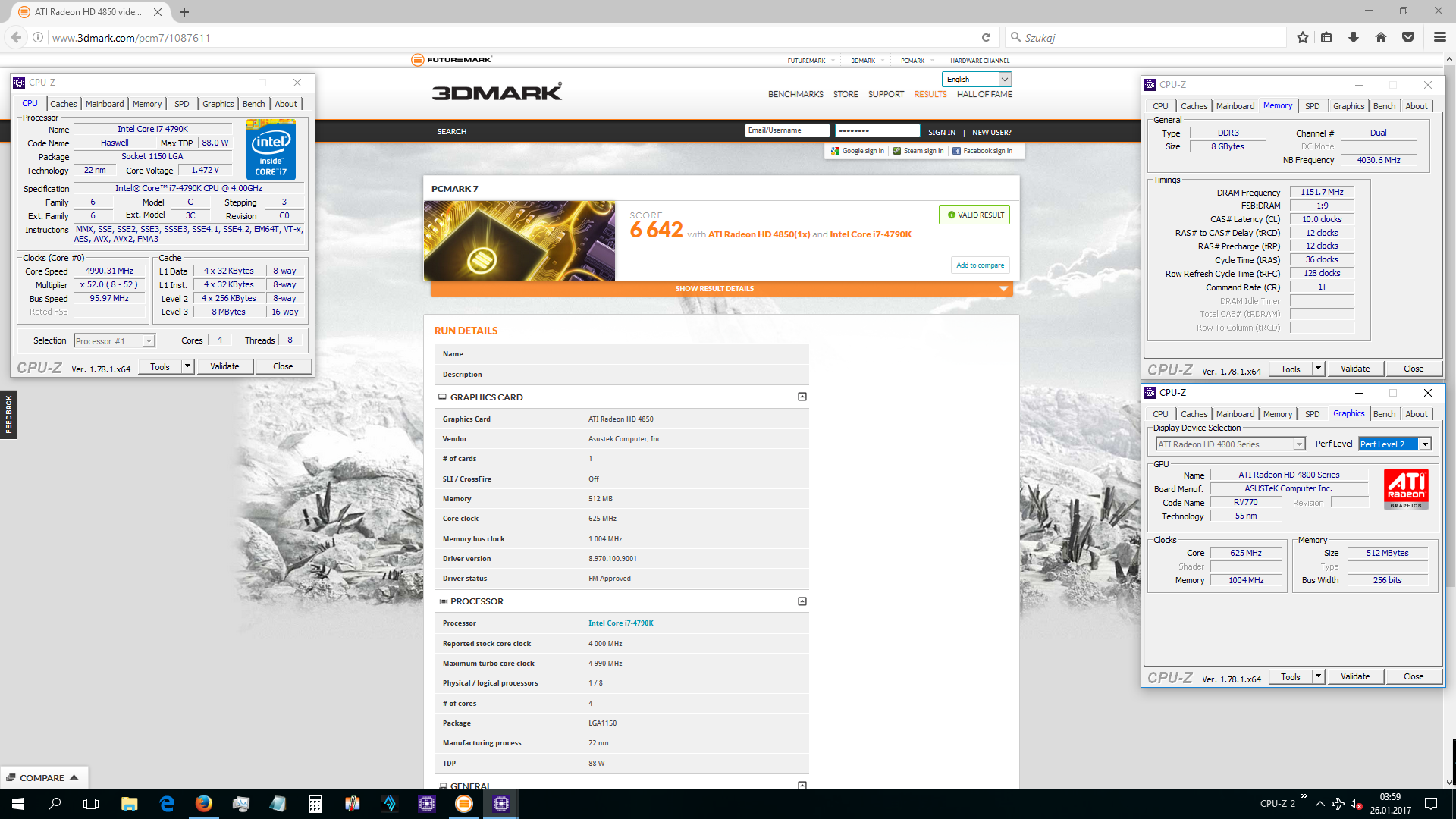
Task: Open Tools dropdown arrow in Graphics CPU-Z window
Action: 1318,676
